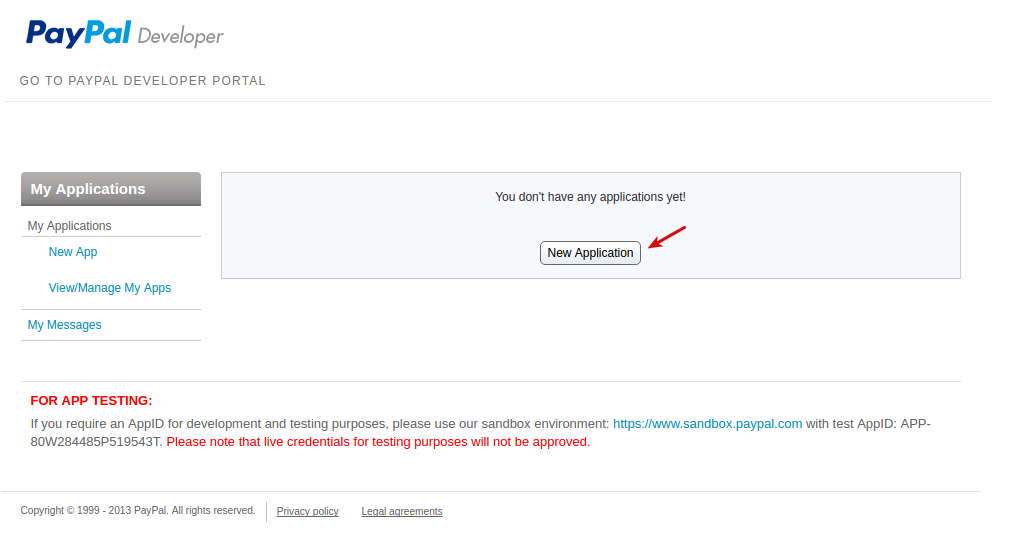1009x538 pixels.
Task: Click the 'You don't have any applications yet!' message
Action: pyautogui.click(x=590, y=197)
